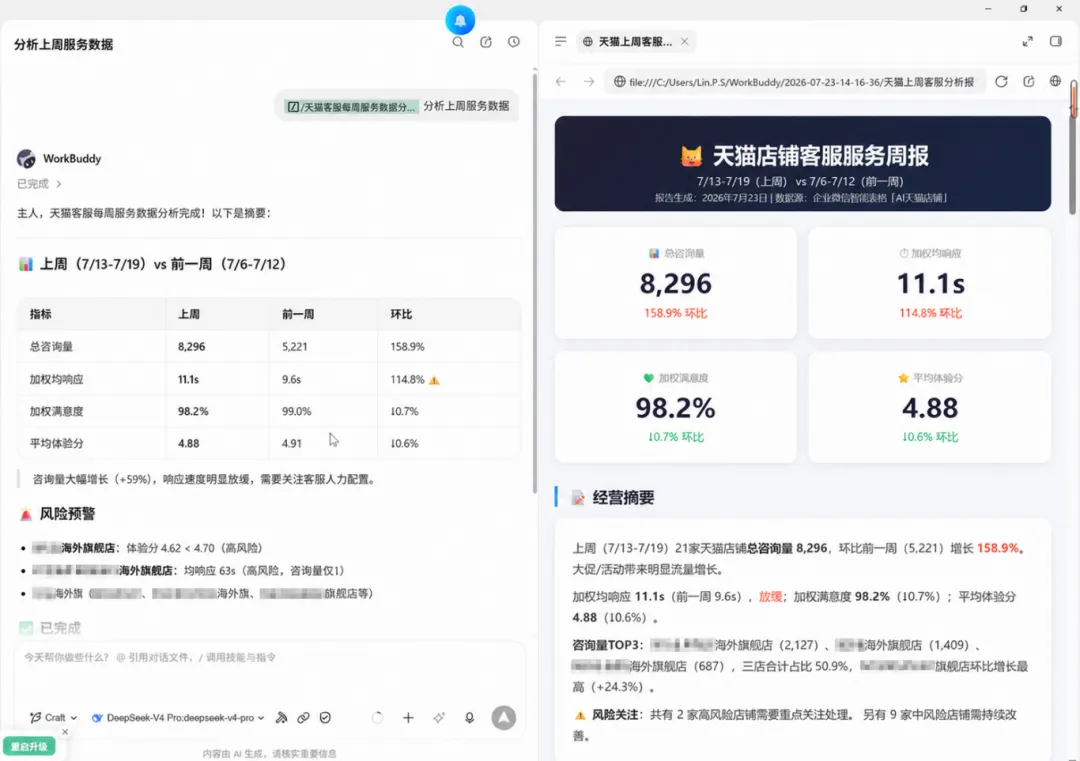Click the blue notification bell icon

(460, 20)
